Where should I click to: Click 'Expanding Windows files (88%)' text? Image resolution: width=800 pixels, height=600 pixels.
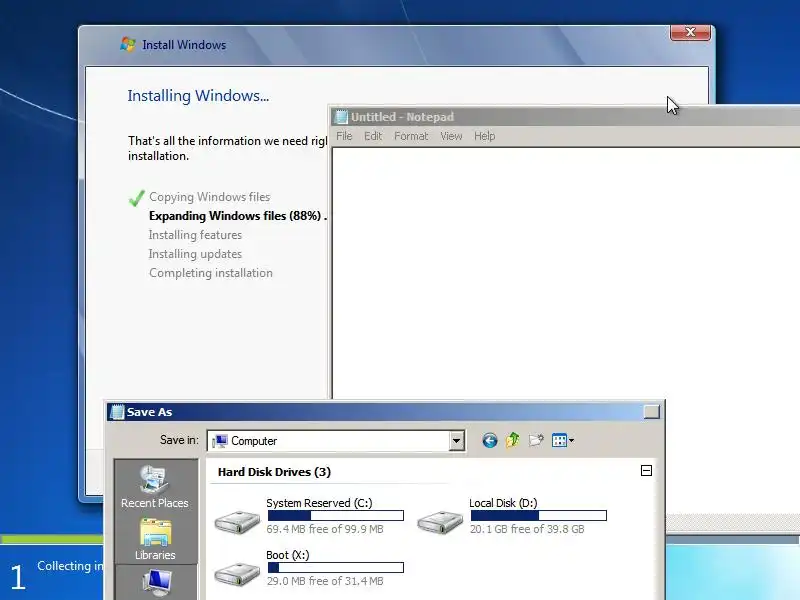[x=235, y=216]
